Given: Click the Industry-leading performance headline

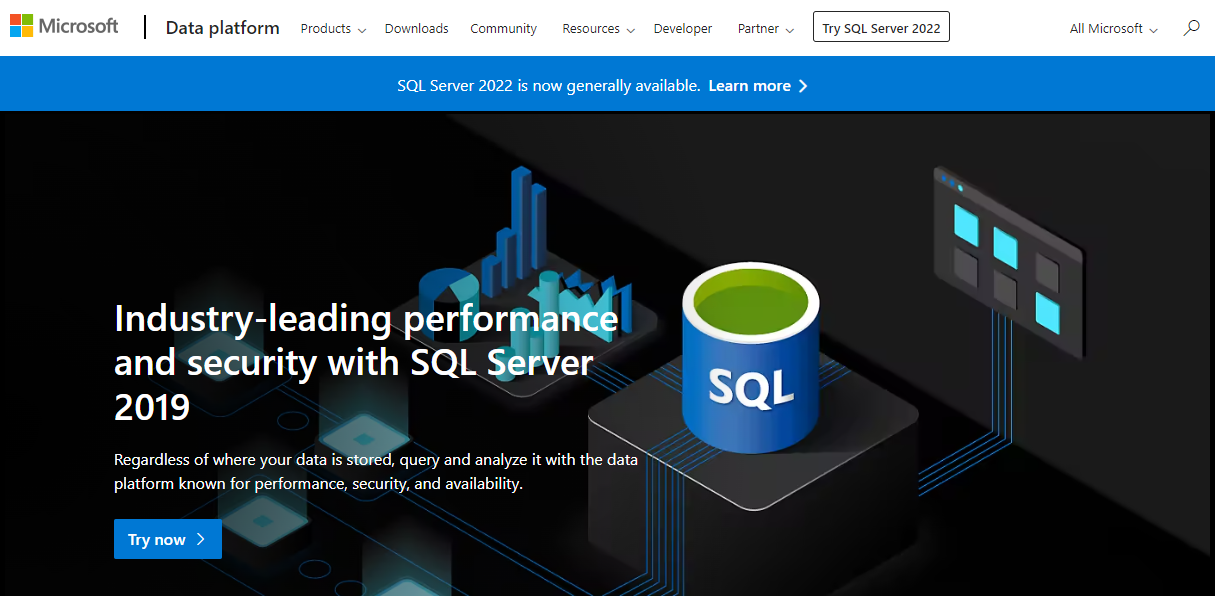Looking at the screenshot, I should [365, 361].
